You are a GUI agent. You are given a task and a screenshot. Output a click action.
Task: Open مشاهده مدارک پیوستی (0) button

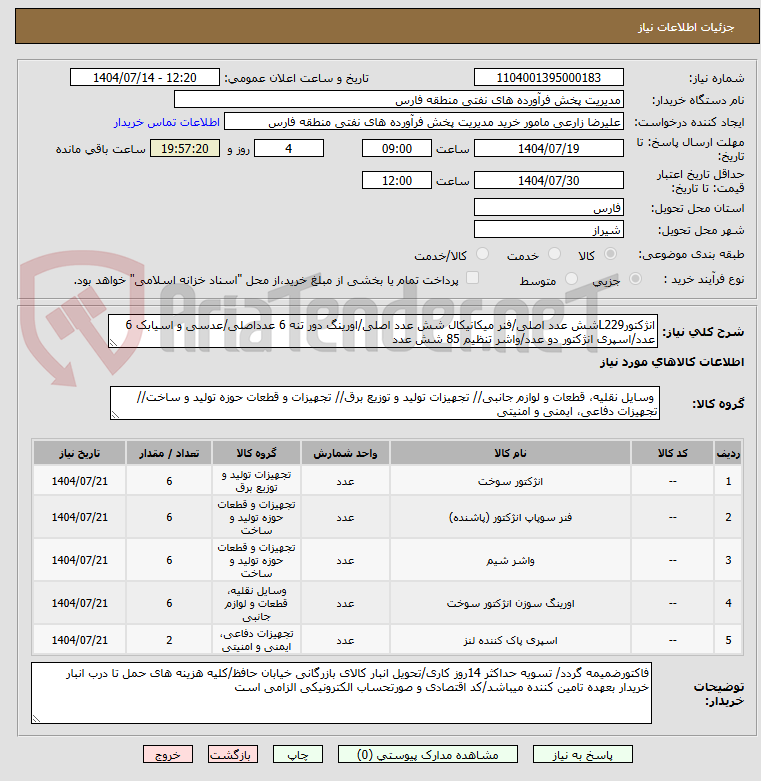(427, 755)
